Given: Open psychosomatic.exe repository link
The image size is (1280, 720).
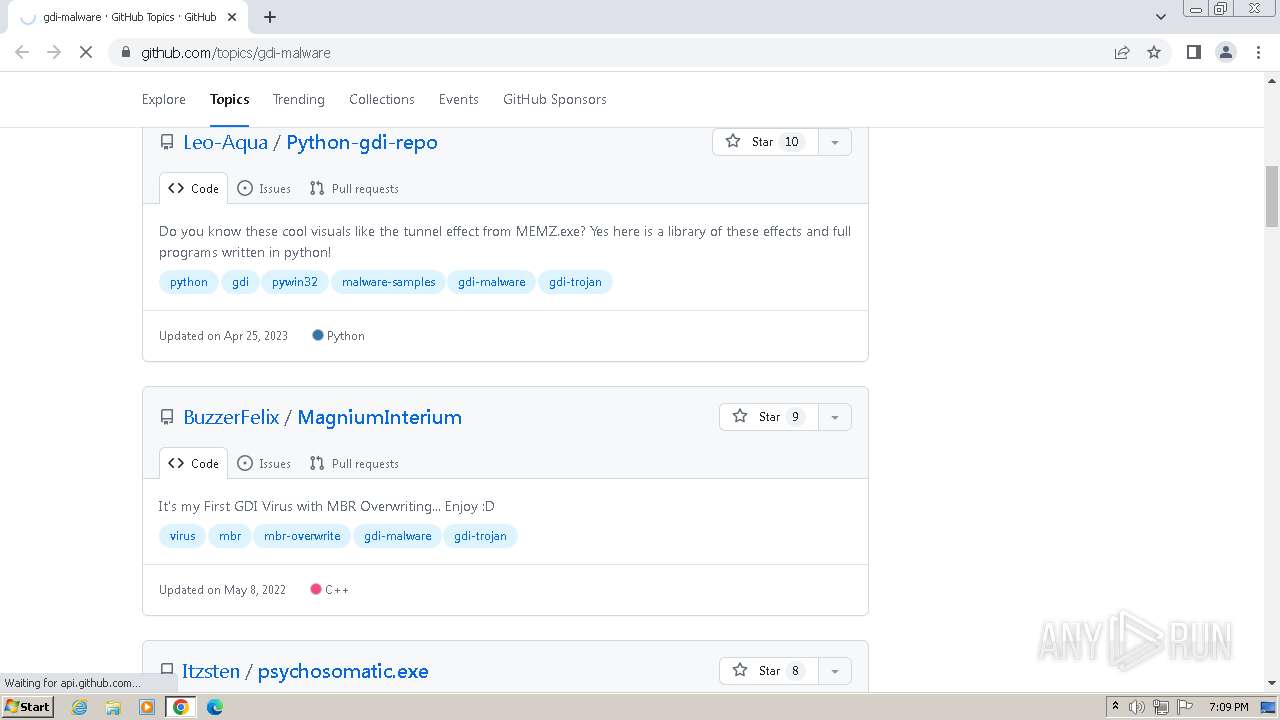Looking at the screenshot, I should pyautogui.click(x=343, y=671).
